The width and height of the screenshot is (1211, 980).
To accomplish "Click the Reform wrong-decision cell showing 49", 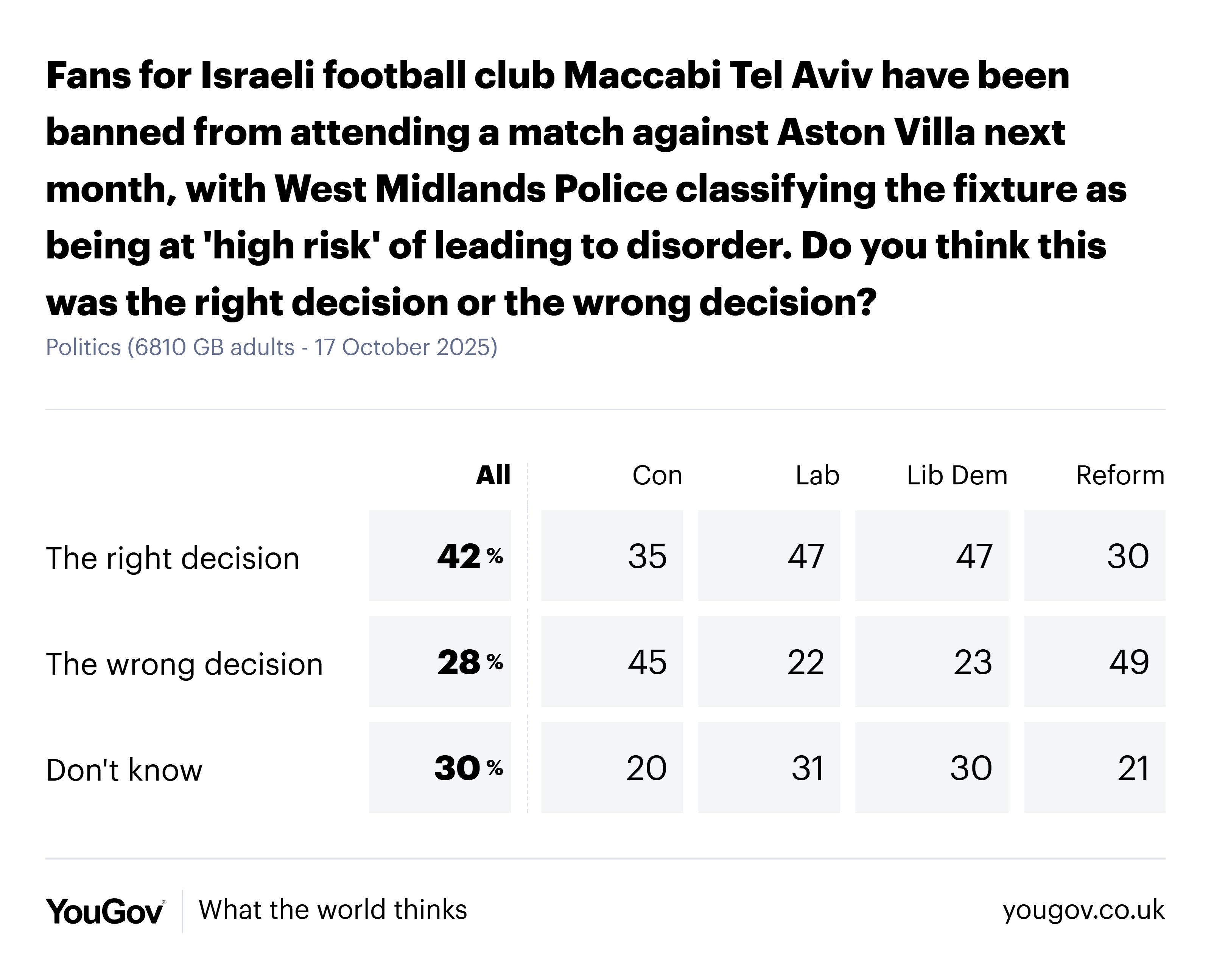I will [x=1094, y=662].
